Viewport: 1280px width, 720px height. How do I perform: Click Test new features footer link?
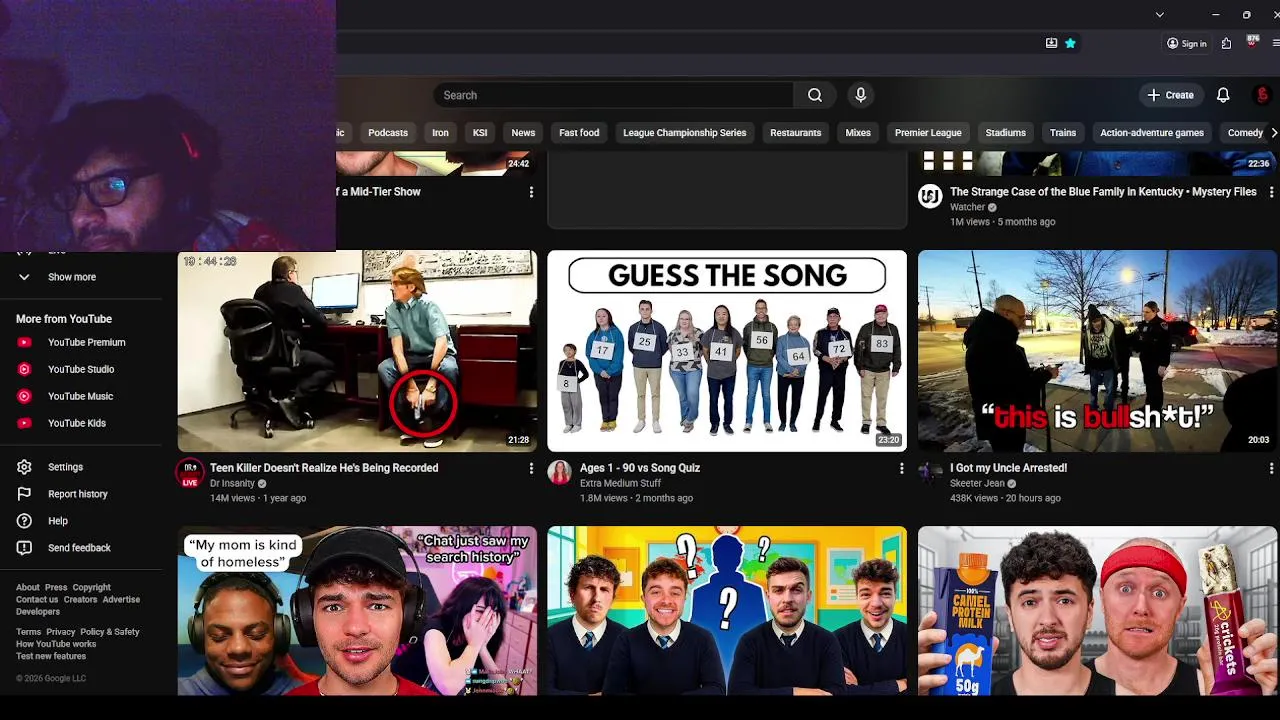pyautogui.click(x=51, y=656)
